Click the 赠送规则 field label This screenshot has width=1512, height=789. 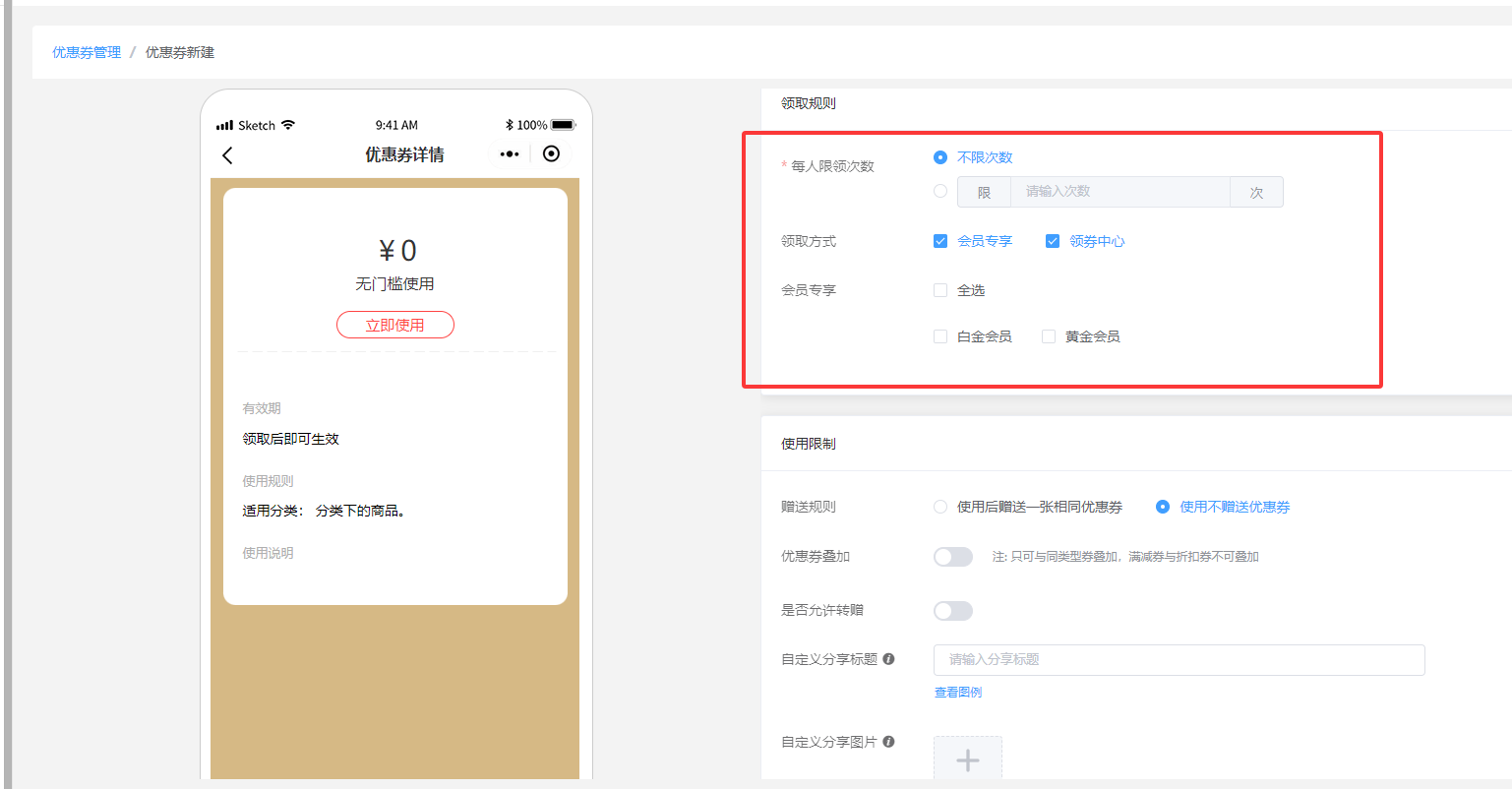click(809, 507)
